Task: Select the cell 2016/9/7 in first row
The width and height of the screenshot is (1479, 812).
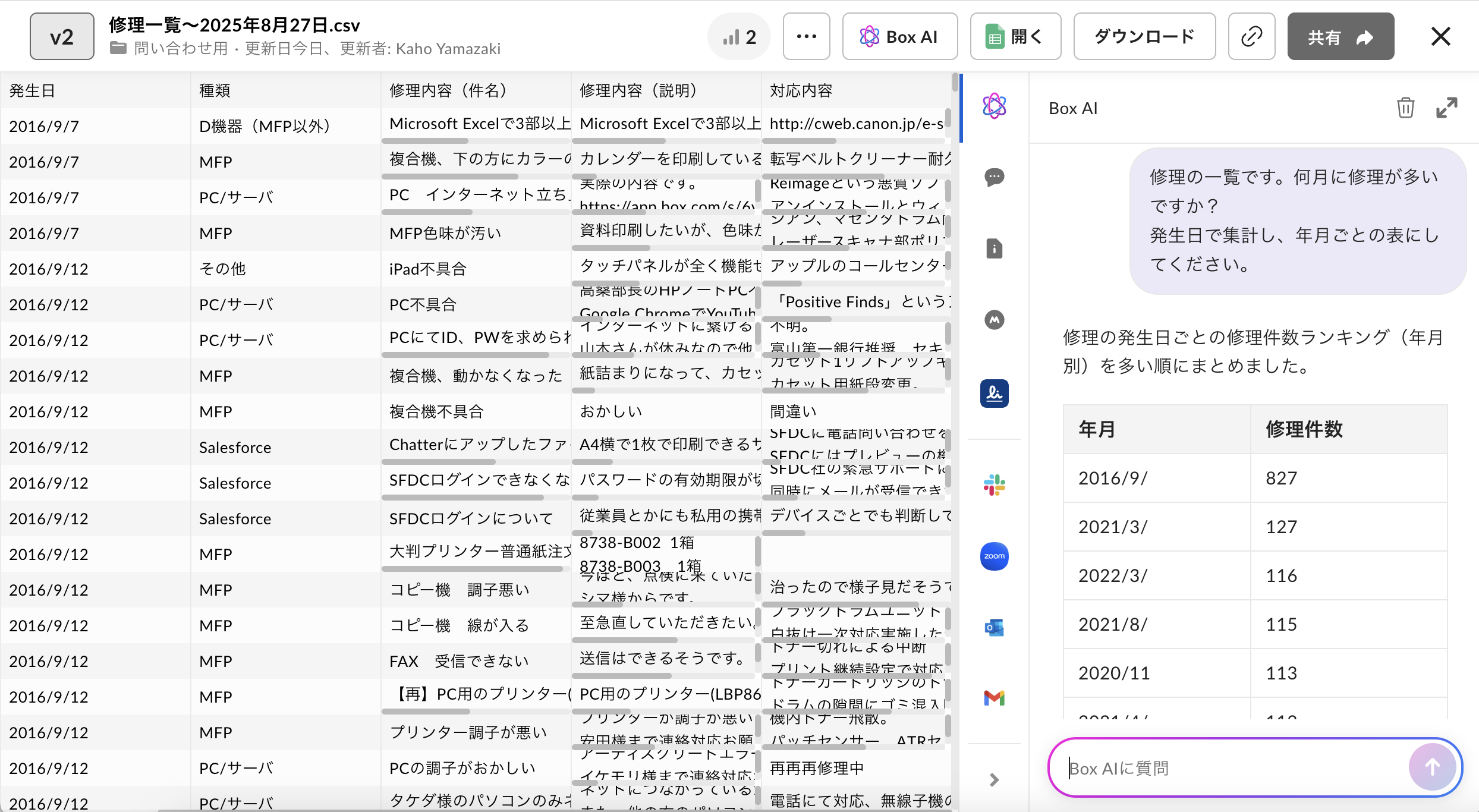Action: 95,126
